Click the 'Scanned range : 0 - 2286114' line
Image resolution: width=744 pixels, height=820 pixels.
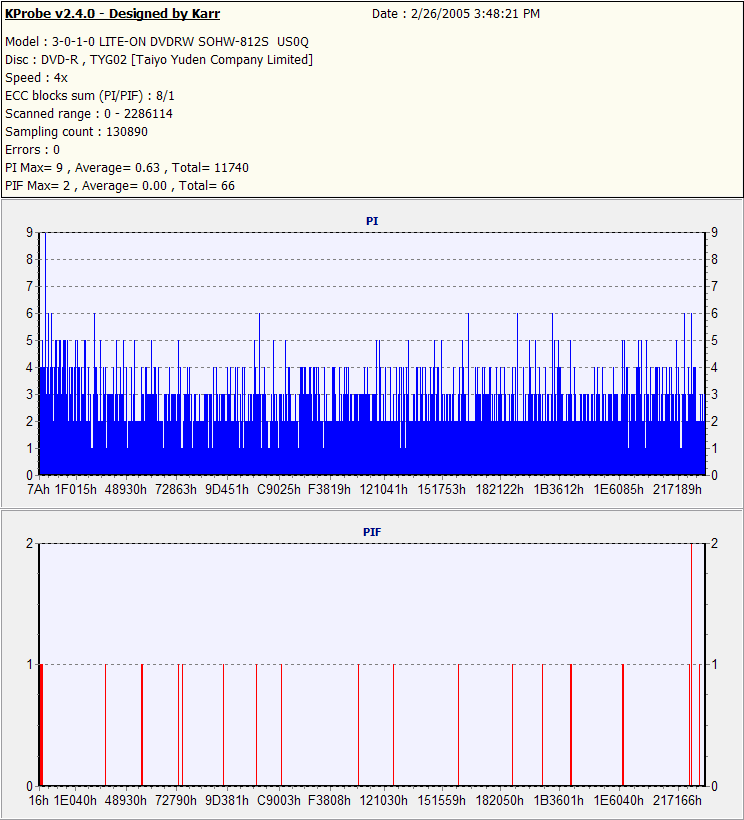89,113
